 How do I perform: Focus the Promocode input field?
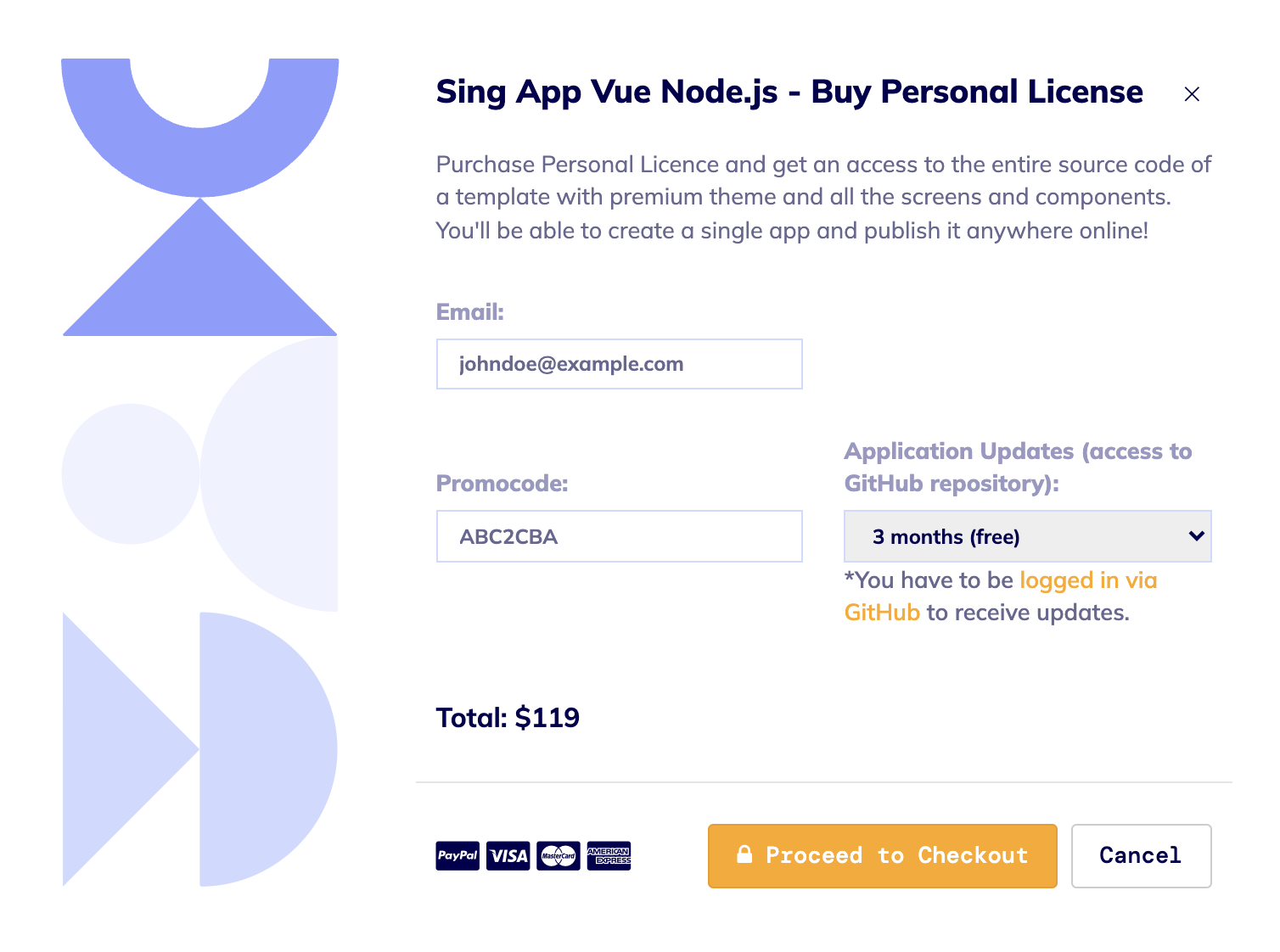point(619,536)
